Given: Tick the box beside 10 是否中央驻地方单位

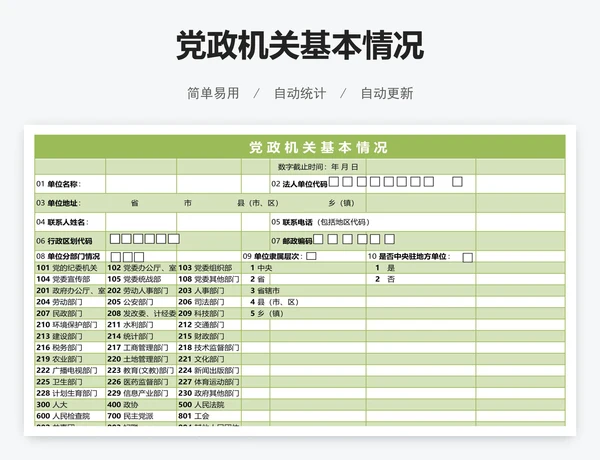Looking at the screenshot, I should (467, 258).
